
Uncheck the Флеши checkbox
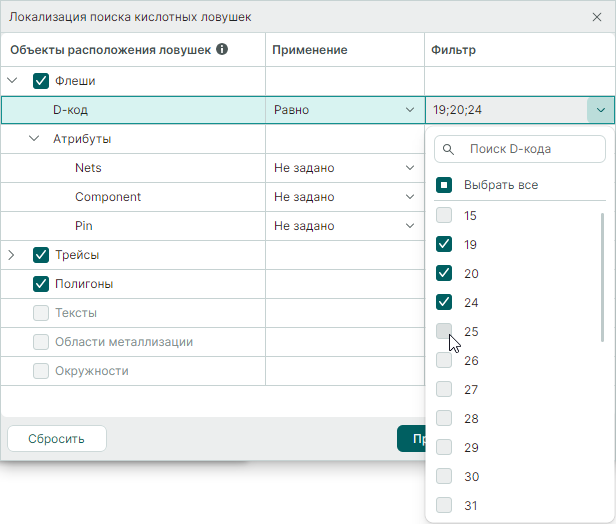pyautogui.click(x=41, y=81)
